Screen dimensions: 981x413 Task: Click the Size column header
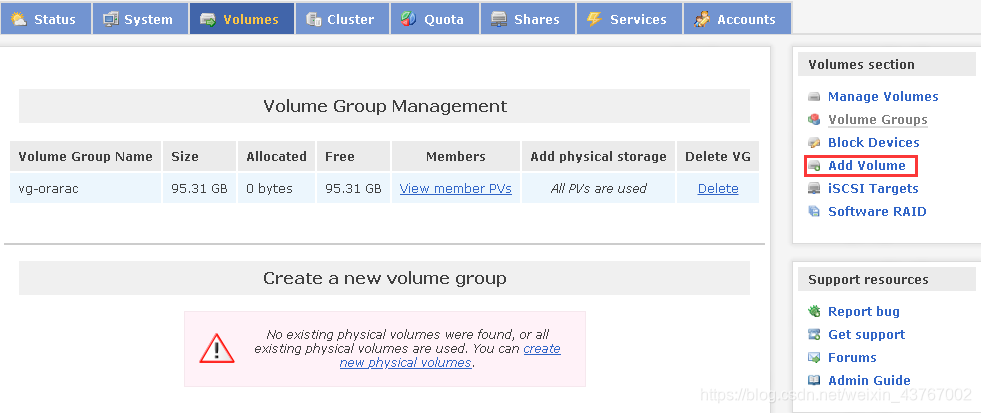click(199, 156)
